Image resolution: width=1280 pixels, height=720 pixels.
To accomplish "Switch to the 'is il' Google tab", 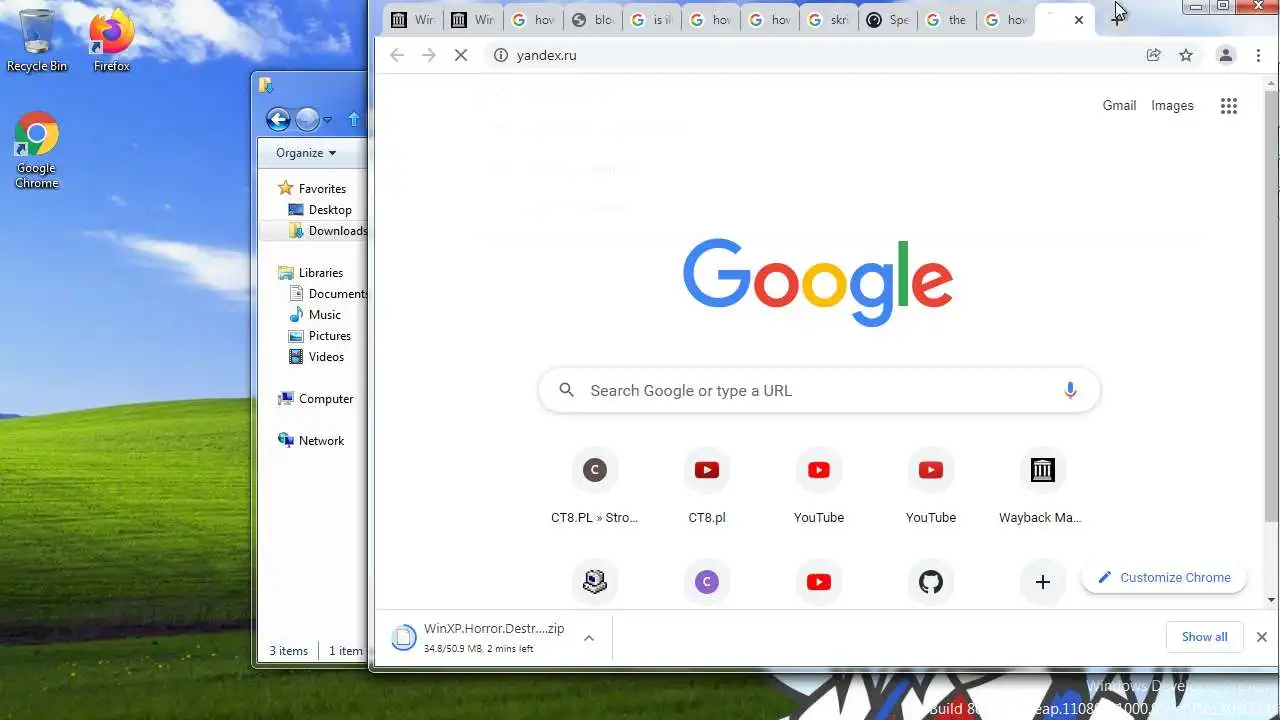I will (x=651, y=20).
